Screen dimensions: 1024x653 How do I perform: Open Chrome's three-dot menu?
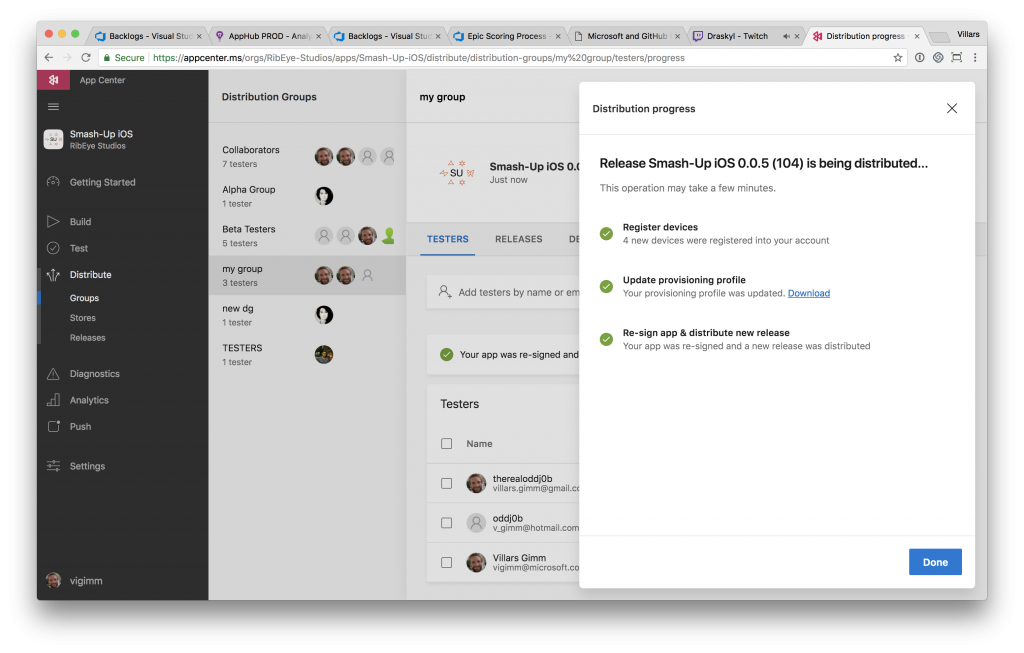click(975, 57)
